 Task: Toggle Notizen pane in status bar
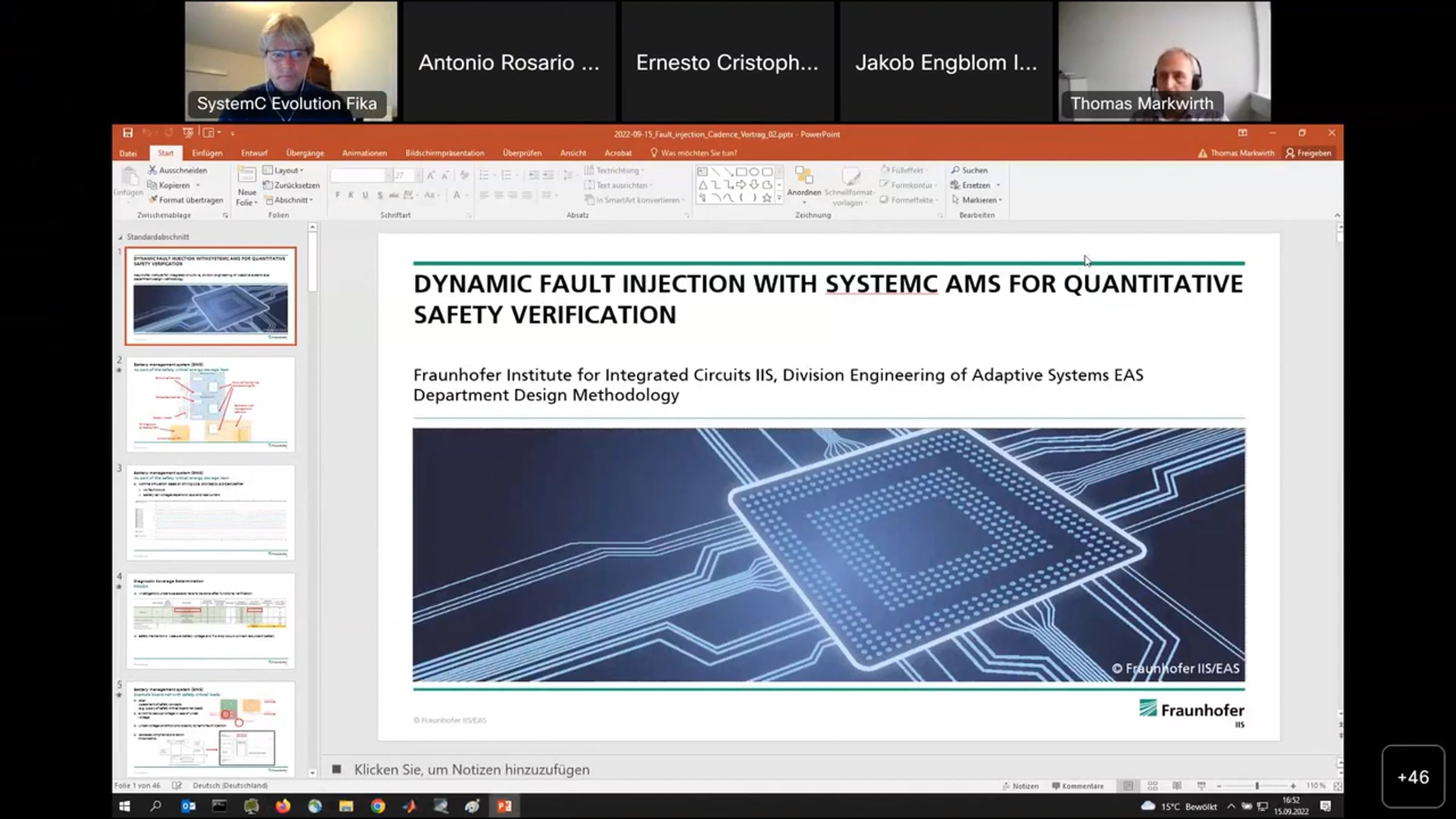coord(1020,786)
